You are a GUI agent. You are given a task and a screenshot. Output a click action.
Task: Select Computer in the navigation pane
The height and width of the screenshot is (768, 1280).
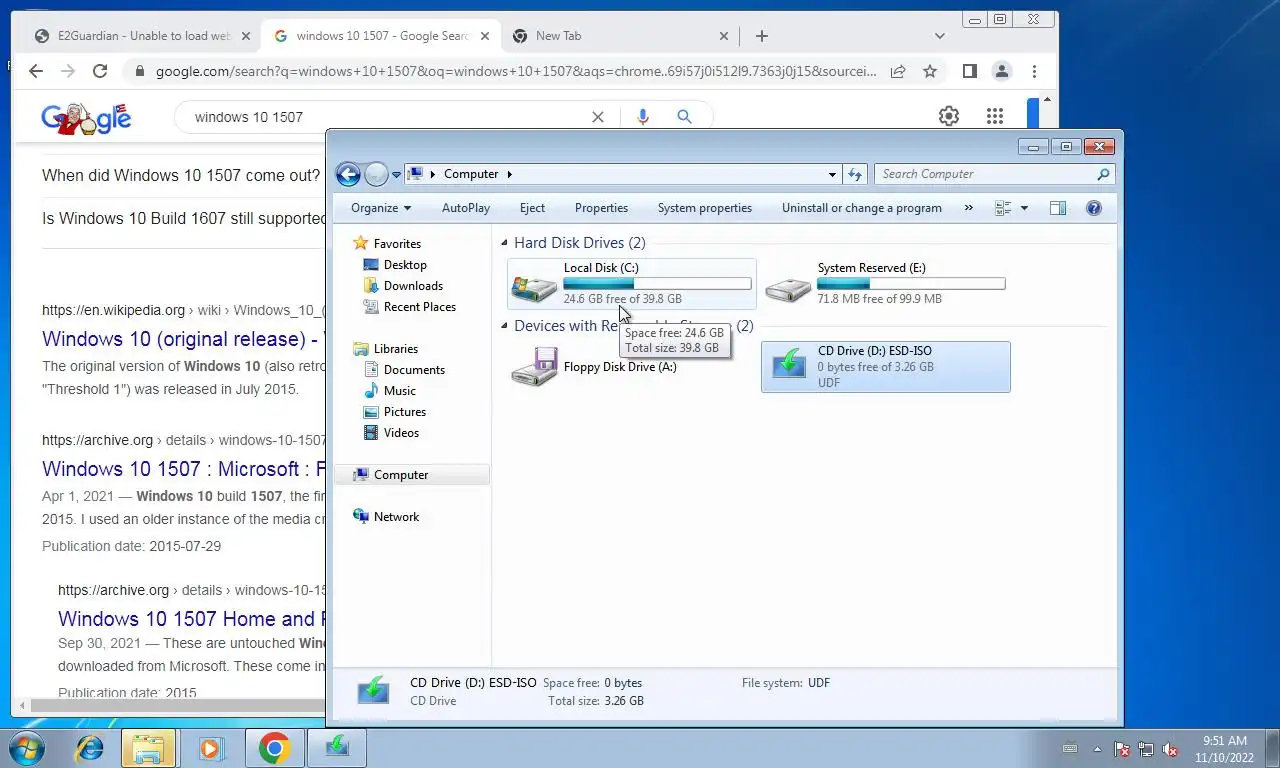(400, 475)
